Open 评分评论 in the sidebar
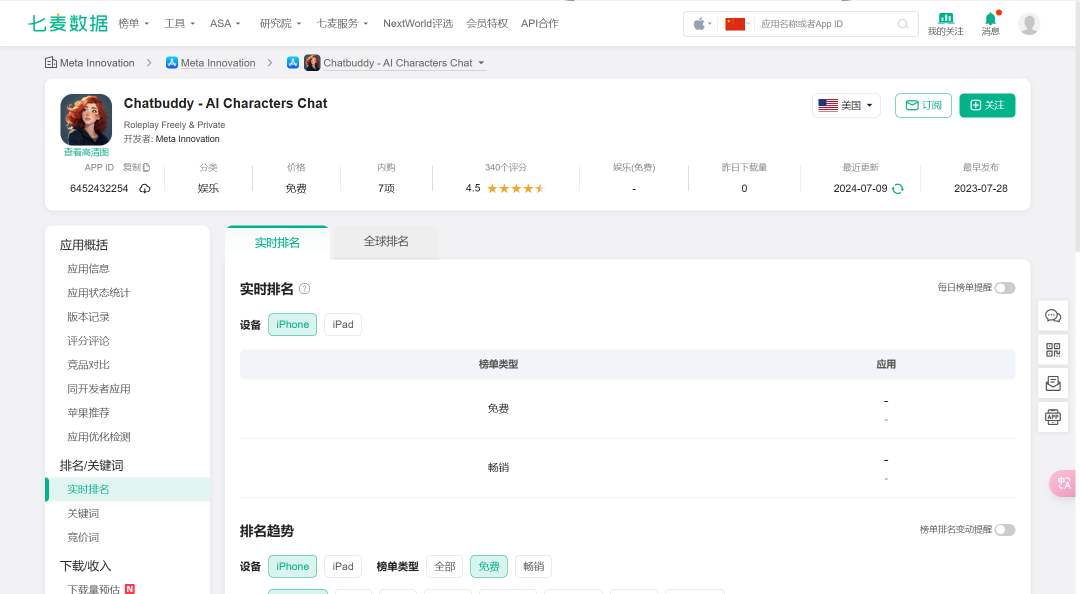The height and width of the screenshot is (594, 1080). (x=88, y=341)
